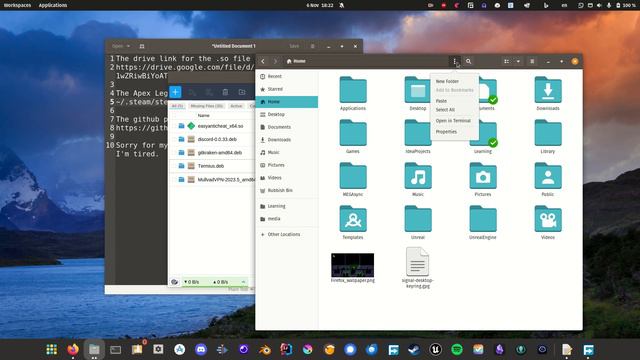Switch to the Missing Files tab
The height and width of the screenshot is (360, 640).
point(207,106)
